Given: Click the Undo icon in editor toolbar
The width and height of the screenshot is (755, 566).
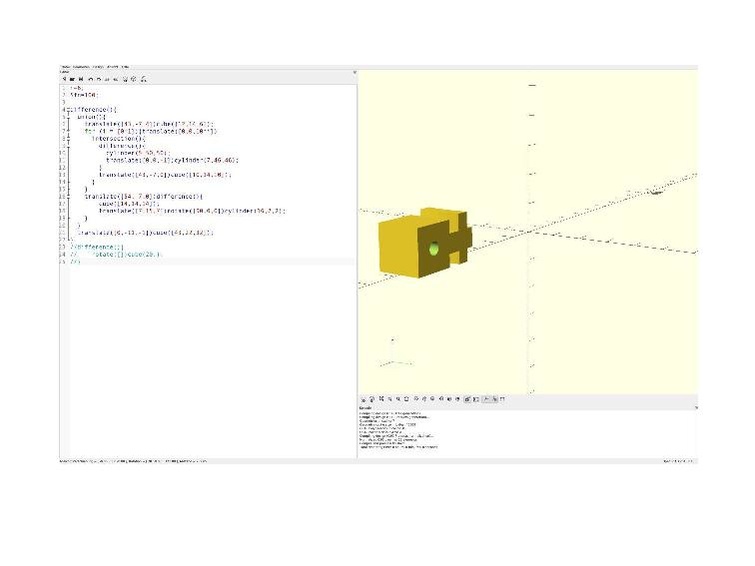Looking at the screenshot, I should coord(90,78).
